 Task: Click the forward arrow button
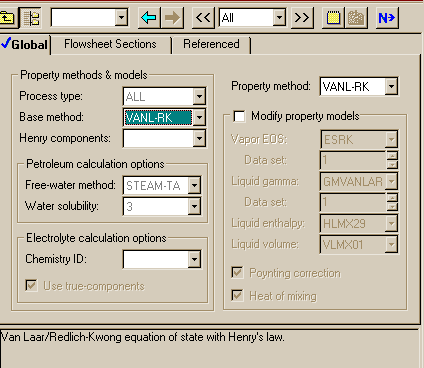[x=172, y=18]
